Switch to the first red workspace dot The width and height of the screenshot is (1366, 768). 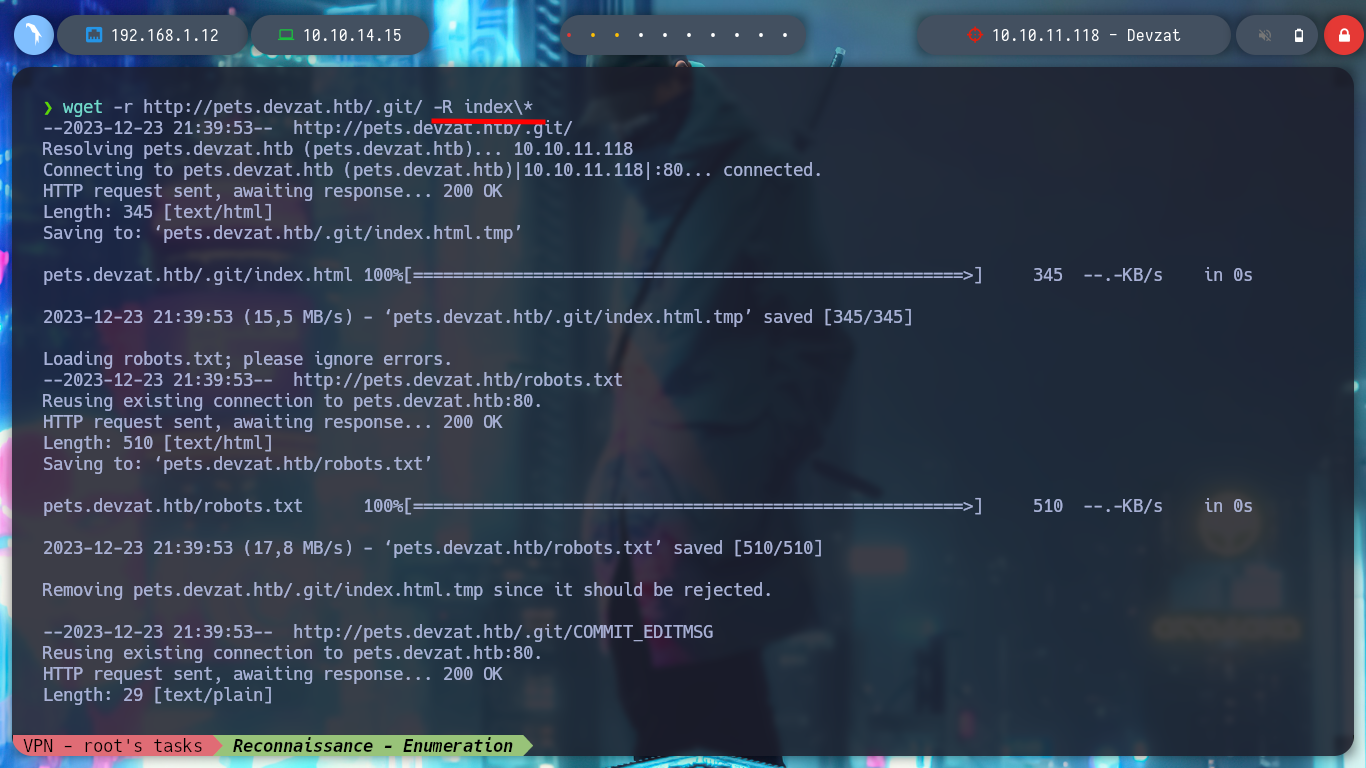[x=568, y=35]
